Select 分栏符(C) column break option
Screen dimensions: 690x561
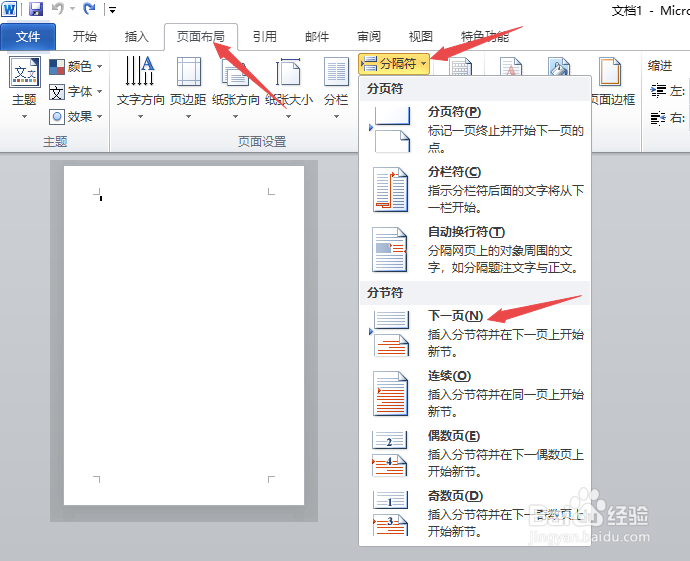(475, 190)
